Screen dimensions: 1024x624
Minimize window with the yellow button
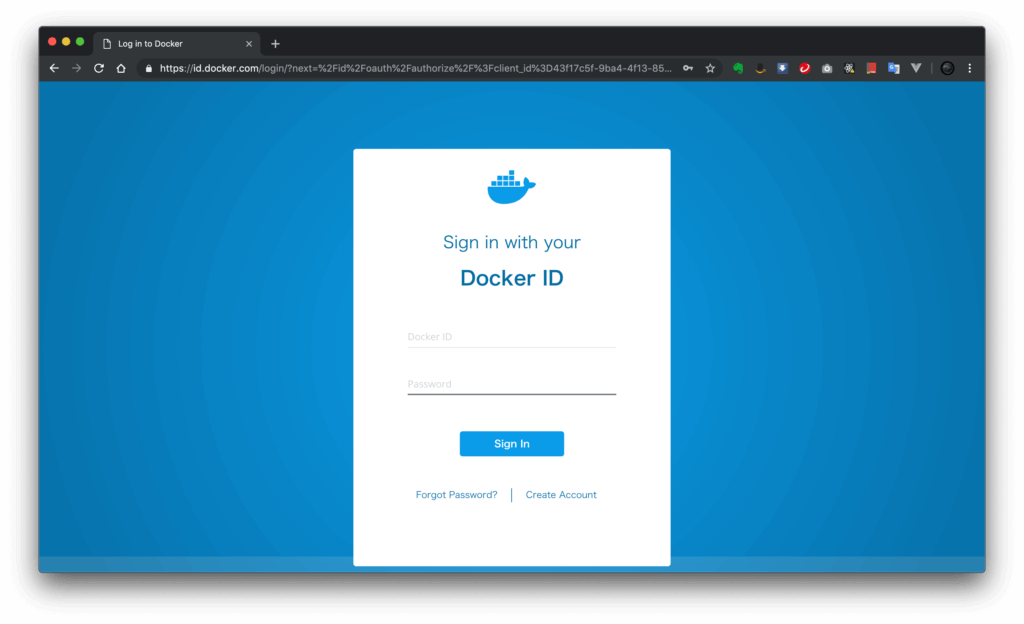click(66, 42)
